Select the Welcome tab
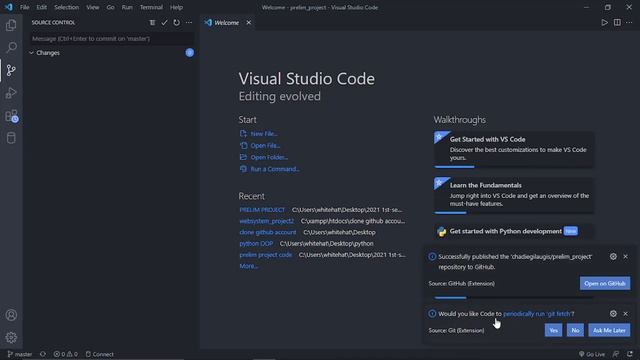This screenshot has height=360, width=640. [228, 22]
